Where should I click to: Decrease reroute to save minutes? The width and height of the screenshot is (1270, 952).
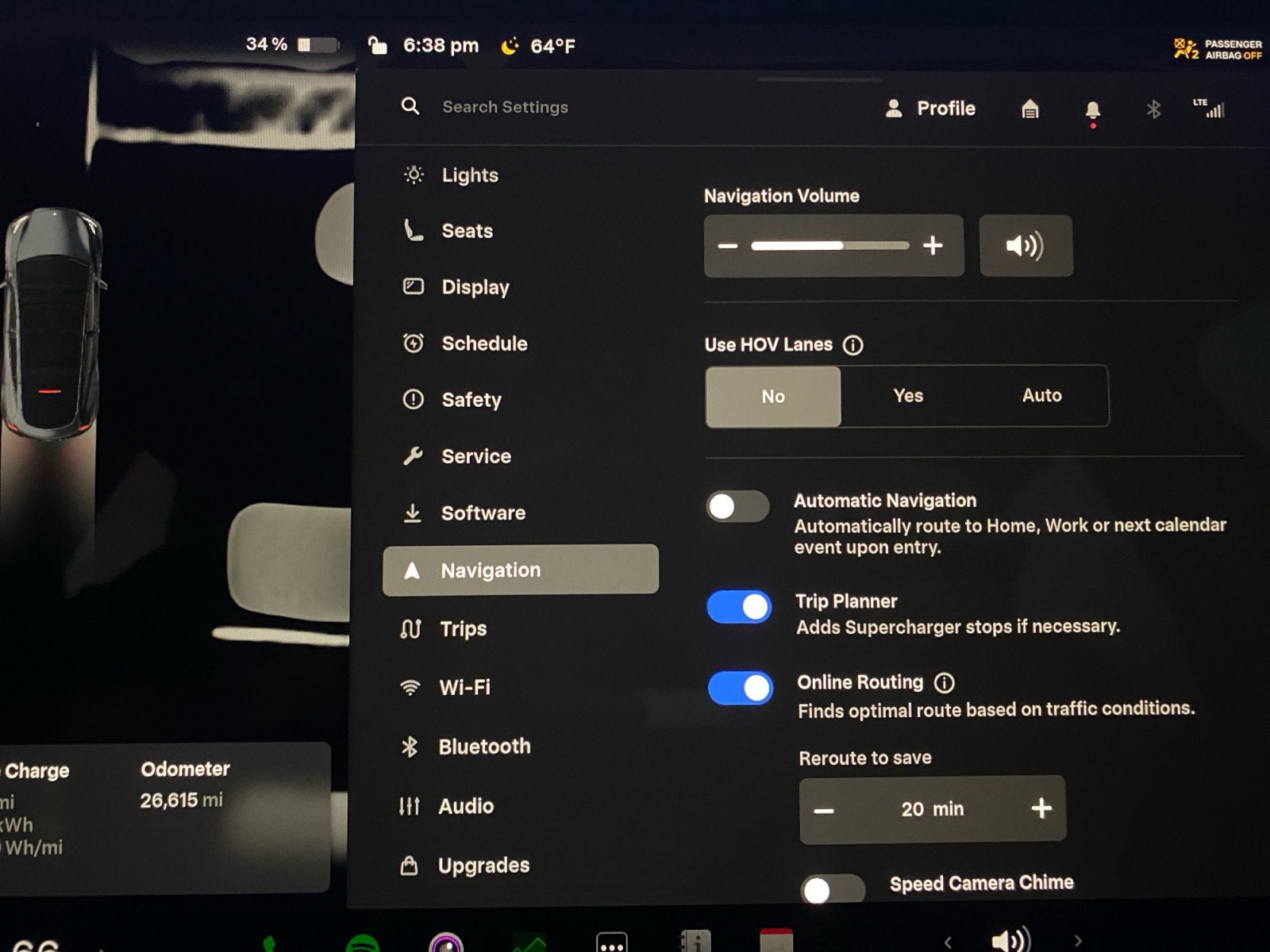click(824, 810)
